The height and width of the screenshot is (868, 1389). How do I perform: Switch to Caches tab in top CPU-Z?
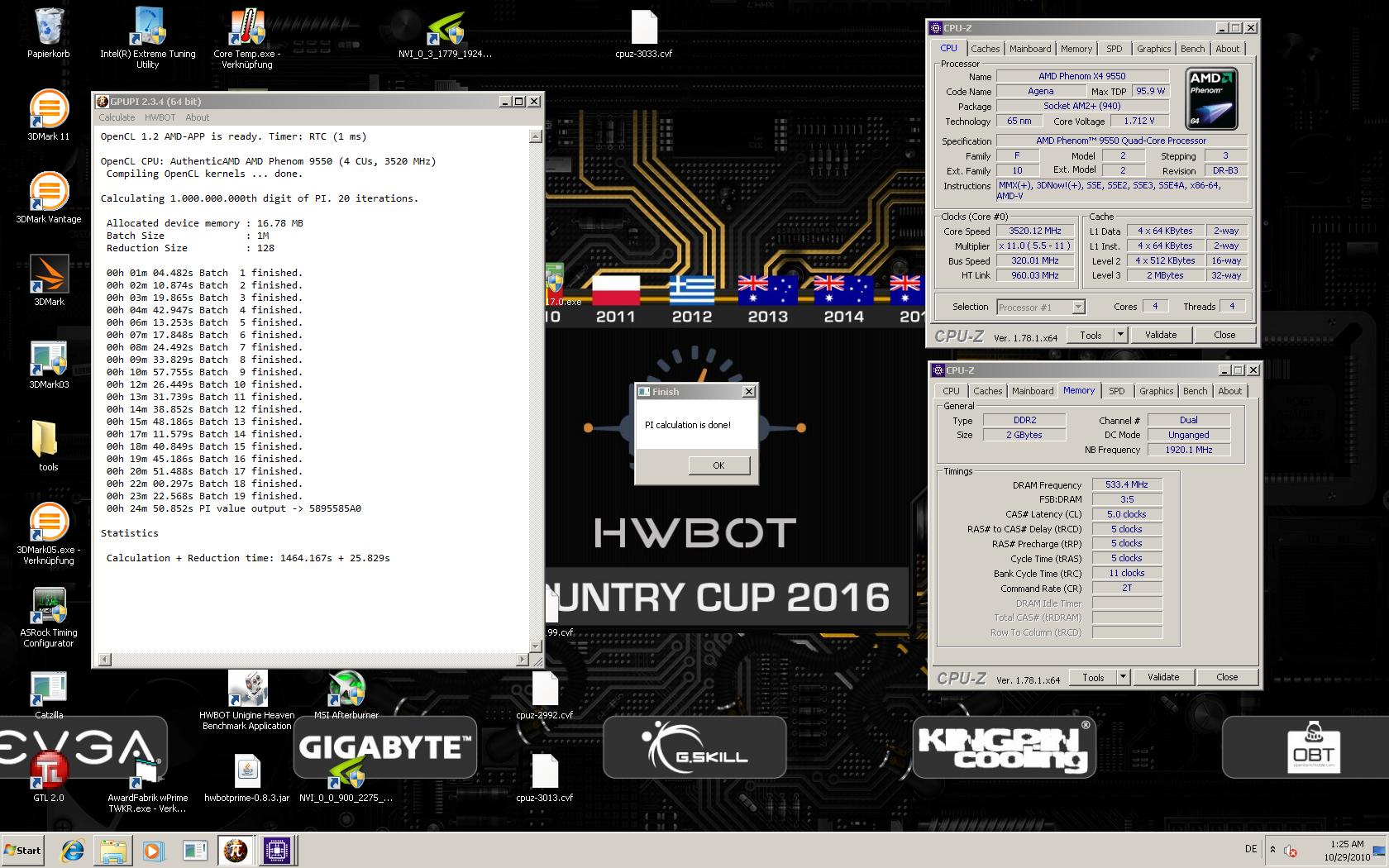tap(985, 49)
